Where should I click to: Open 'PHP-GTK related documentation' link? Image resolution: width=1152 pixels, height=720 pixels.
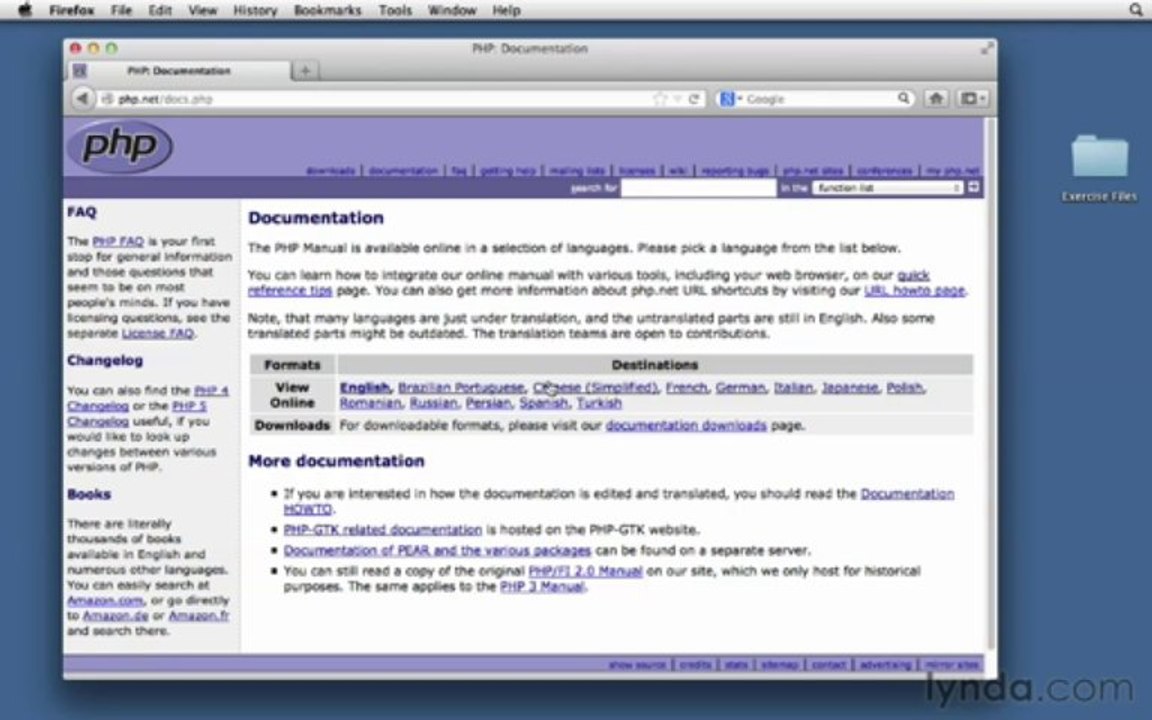[x=383, y=529]
